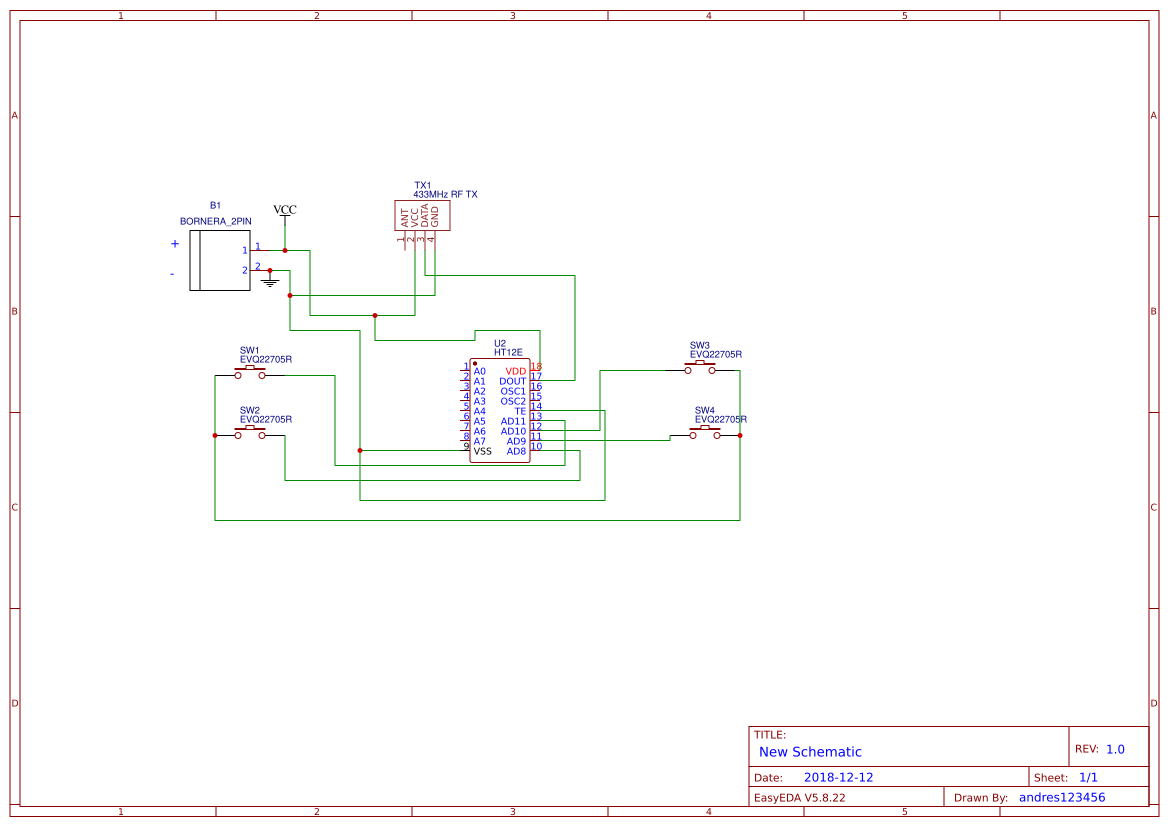The width and height of the screenshot is (1169, 827).
Task: Click the Date field 2018-12-12
Action: [x=841, y=776]
